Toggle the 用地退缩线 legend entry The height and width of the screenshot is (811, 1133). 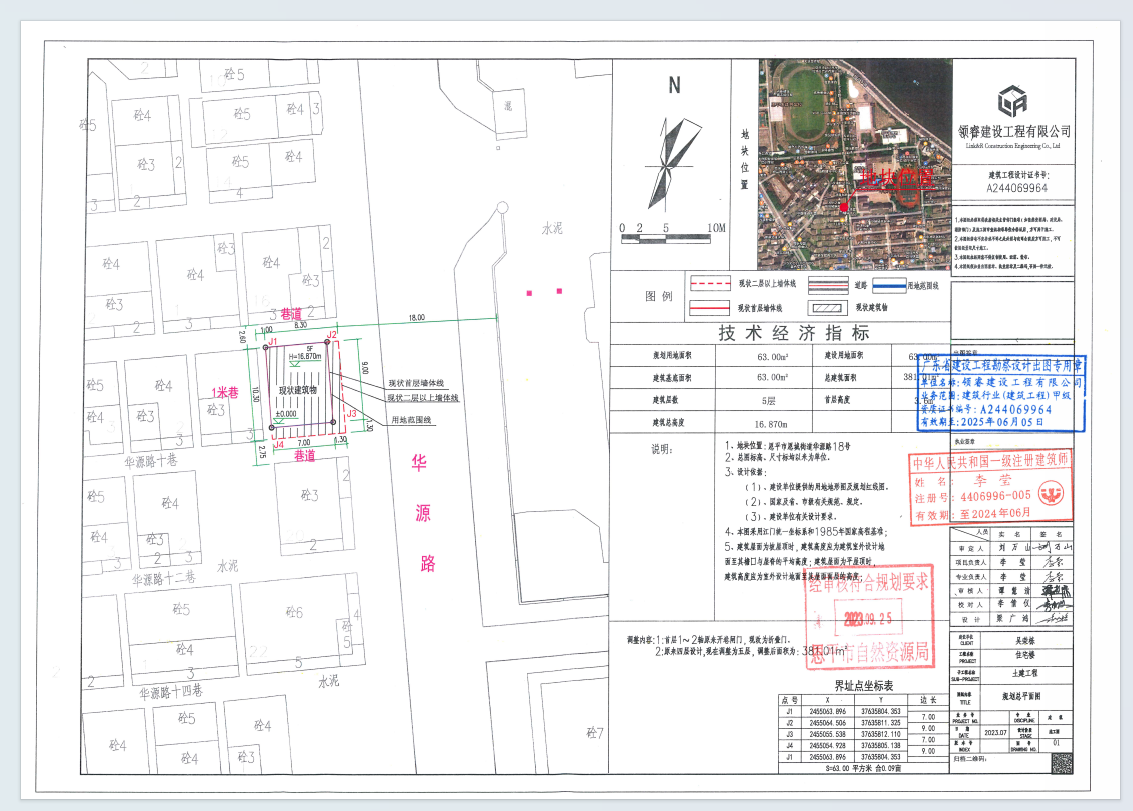click(x=889, y=286)
